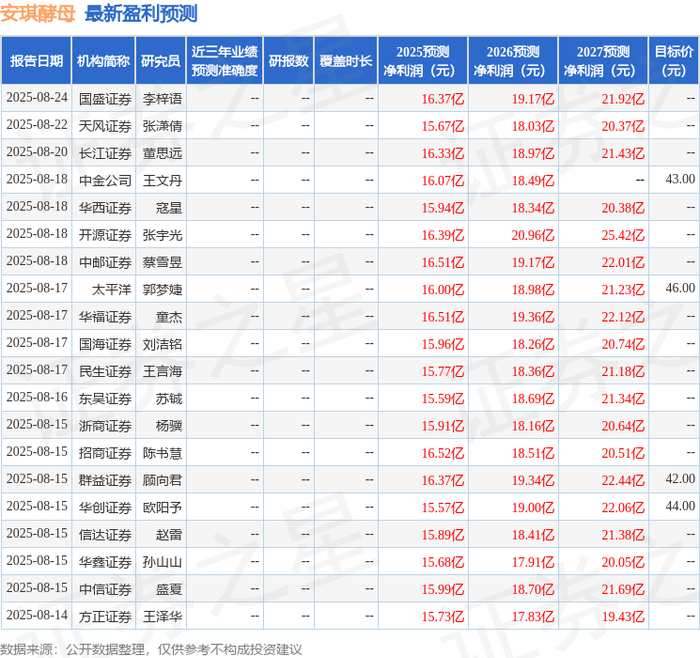The image size is (700, 658).
Task: Select the 群益证券 institution cell
Action: point(105,480)
